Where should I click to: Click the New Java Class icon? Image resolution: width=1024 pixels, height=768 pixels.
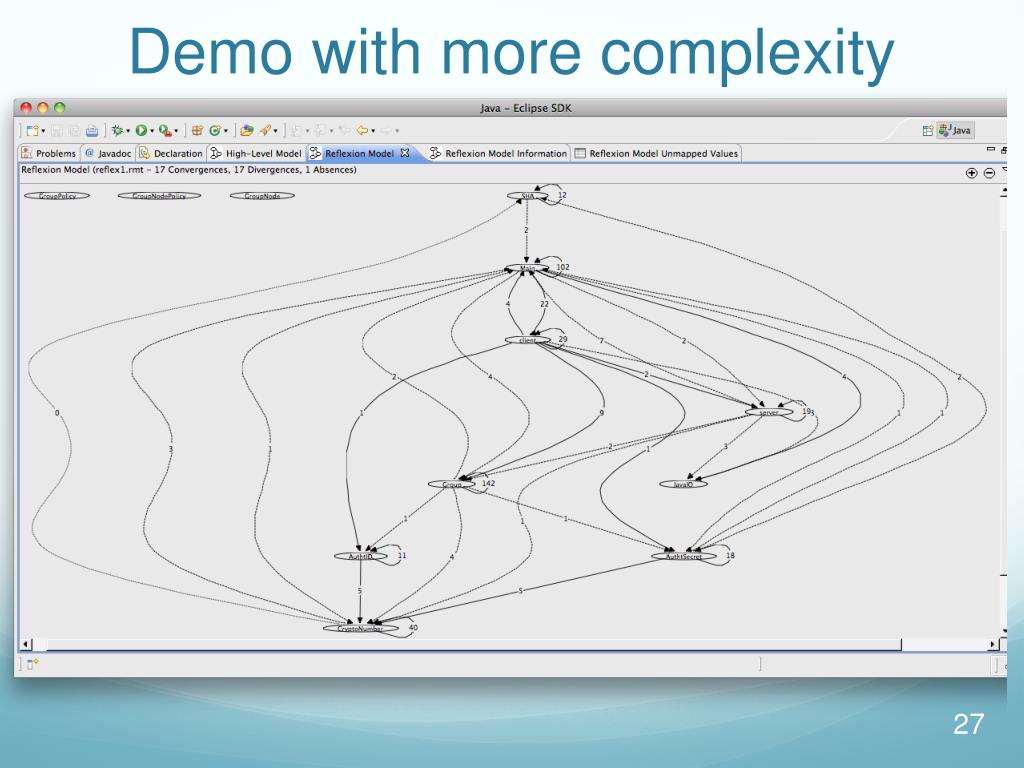pos(215,131)
